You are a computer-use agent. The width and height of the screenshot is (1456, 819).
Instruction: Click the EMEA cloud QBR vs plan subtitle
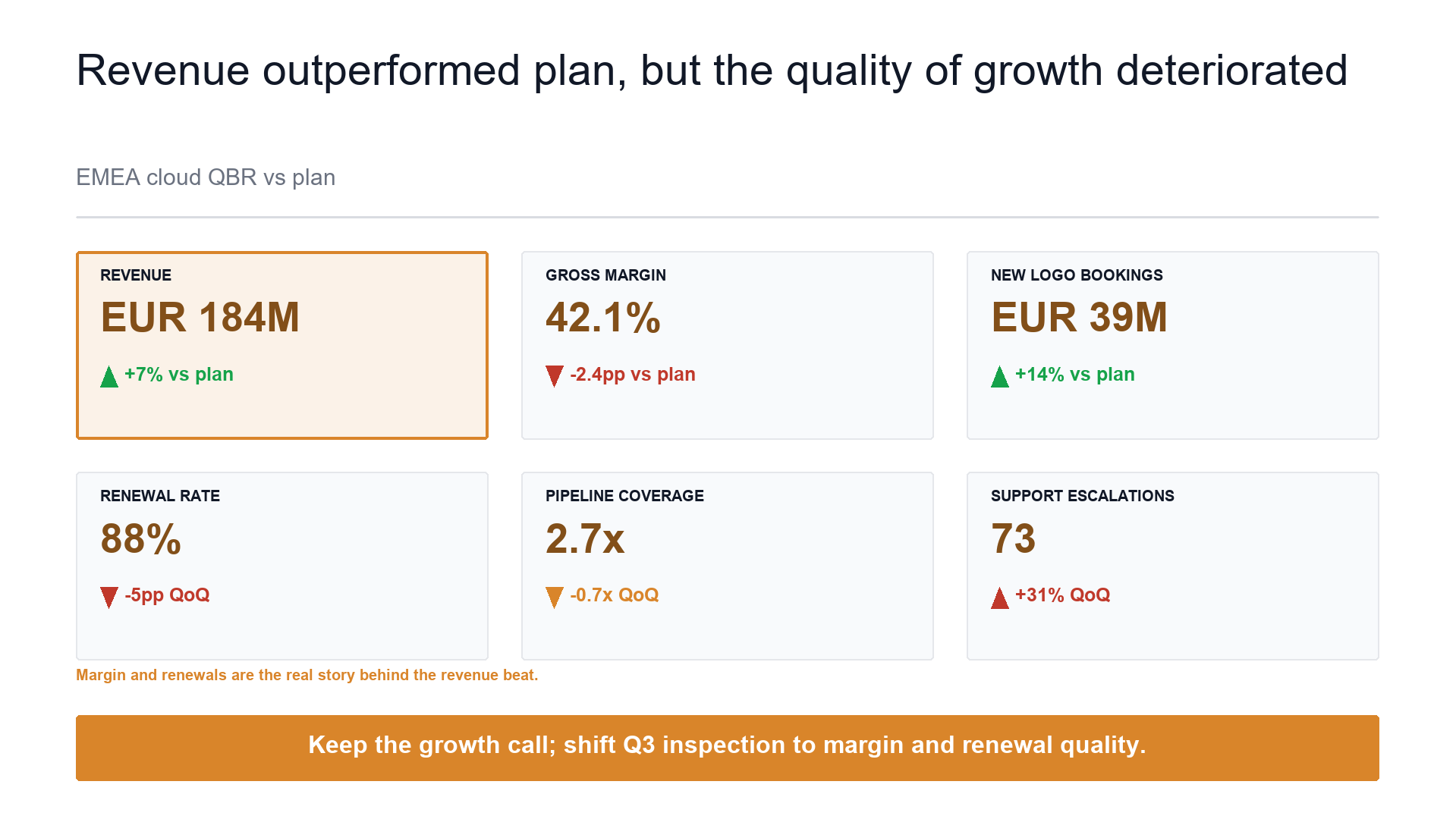click(x=206, y=177)
